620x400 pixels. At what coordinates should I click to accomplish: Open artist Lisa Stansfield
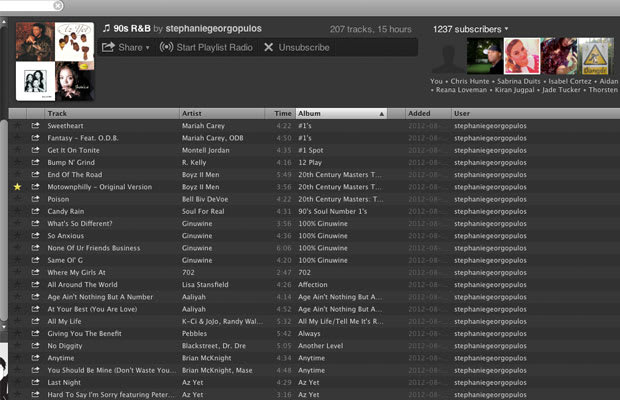point(205,285)
